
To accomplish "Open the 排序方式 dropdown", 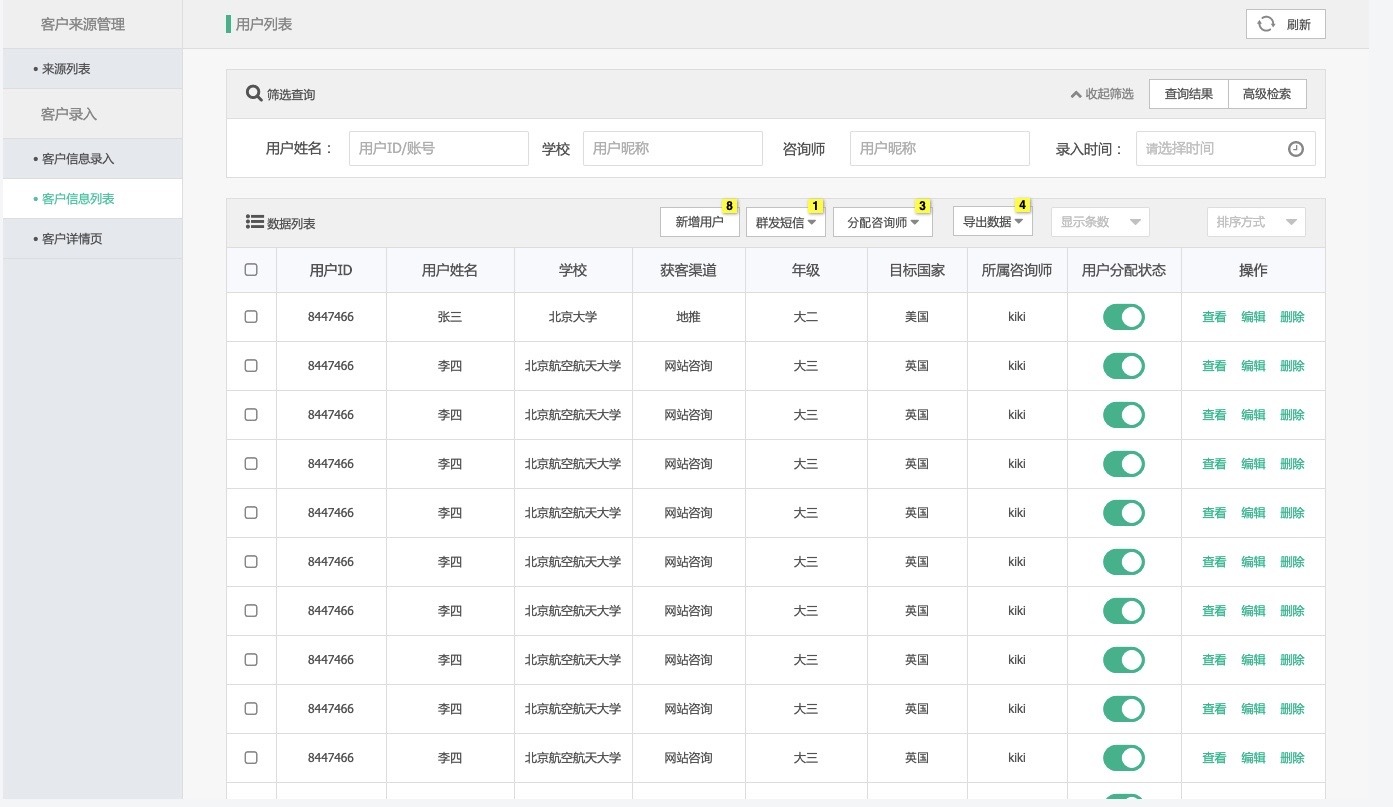I will pyautogui.click(x=1256, y=222).
